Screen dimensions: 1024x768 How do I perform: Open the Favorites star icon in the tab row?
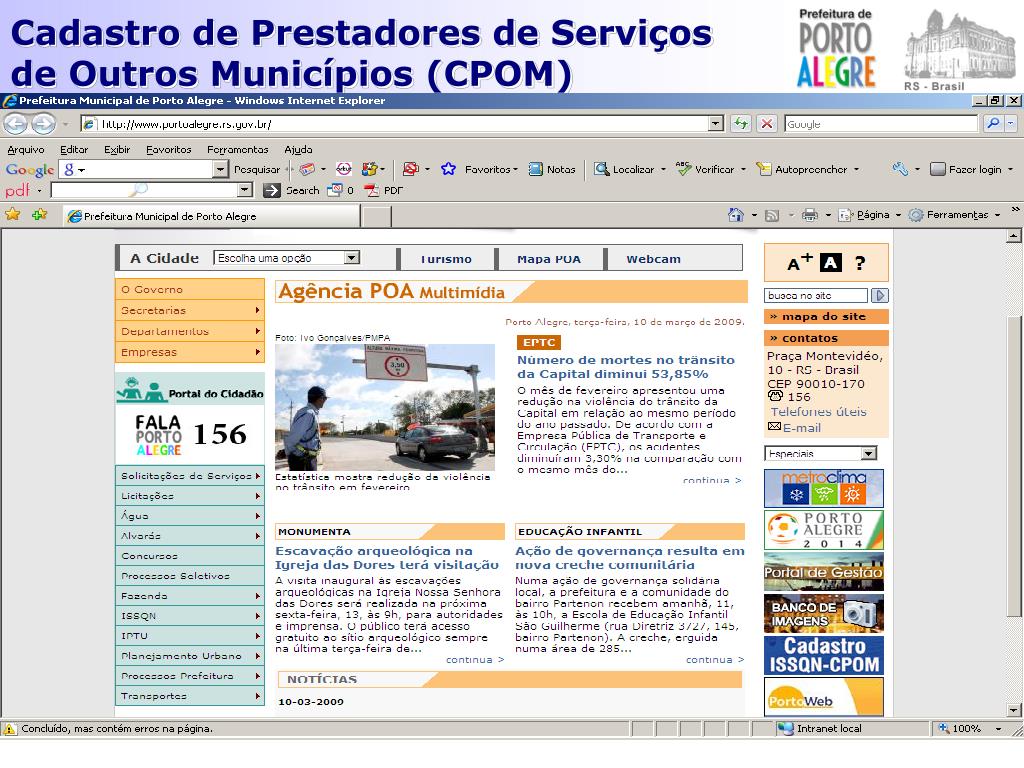(12, 214)
